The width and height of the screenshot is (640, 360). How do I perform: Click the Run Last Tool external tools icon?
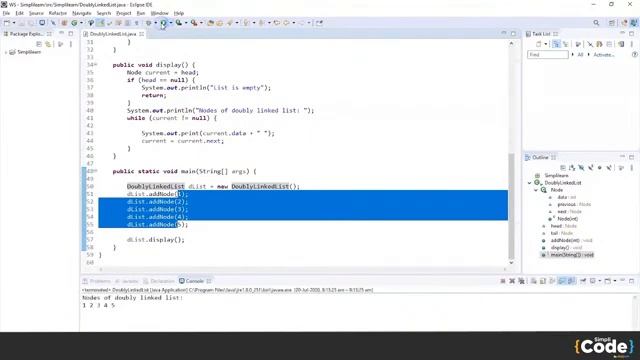194,23
